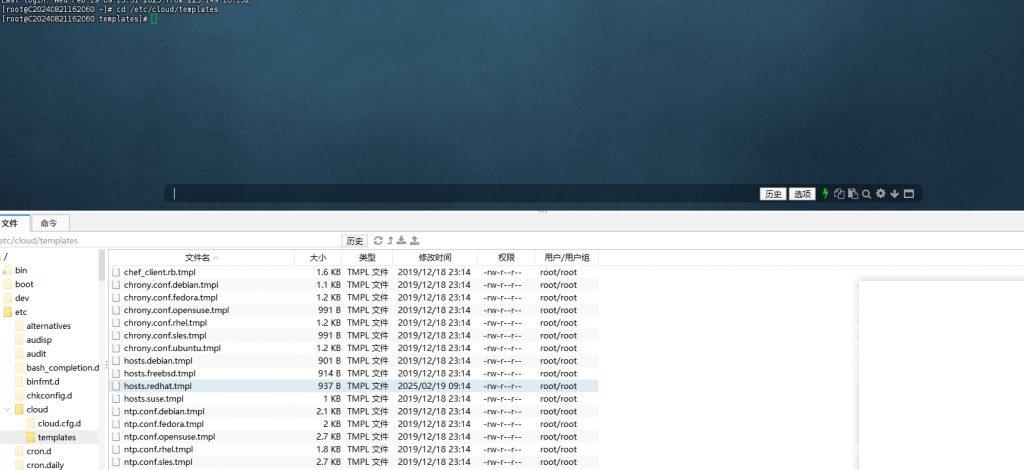This screenshot has height=470, width=1024.
Task: Click folder icon next to bin
Action: (x=8, y=270)
